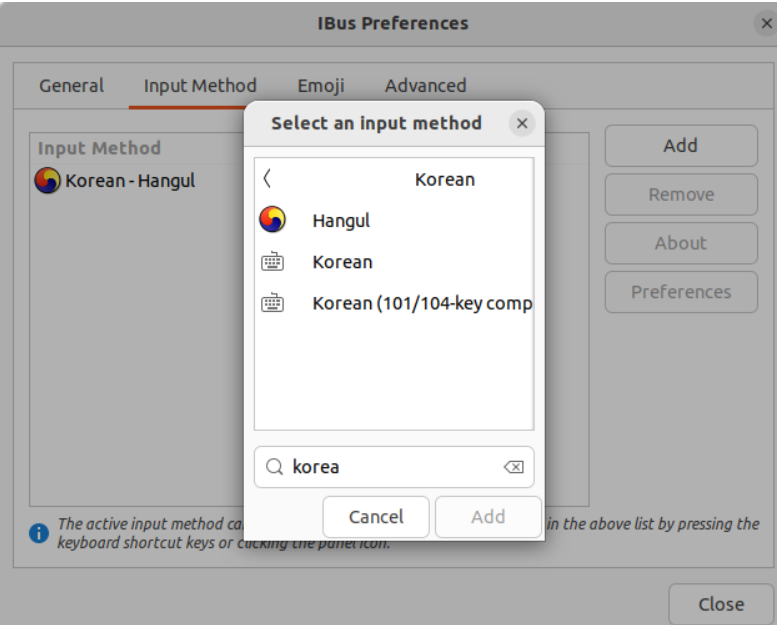Click the Input Method column header
Image resolution: width=777 pixels, height=625 pixels.
[x=99, y=148]
